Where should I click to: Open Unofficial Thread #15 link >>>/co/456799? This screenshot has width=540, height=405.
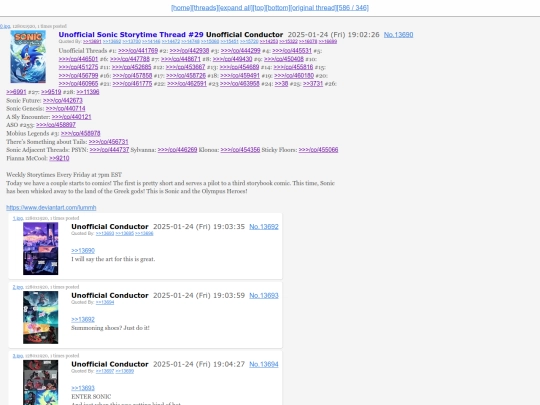[x=79, y=75]
